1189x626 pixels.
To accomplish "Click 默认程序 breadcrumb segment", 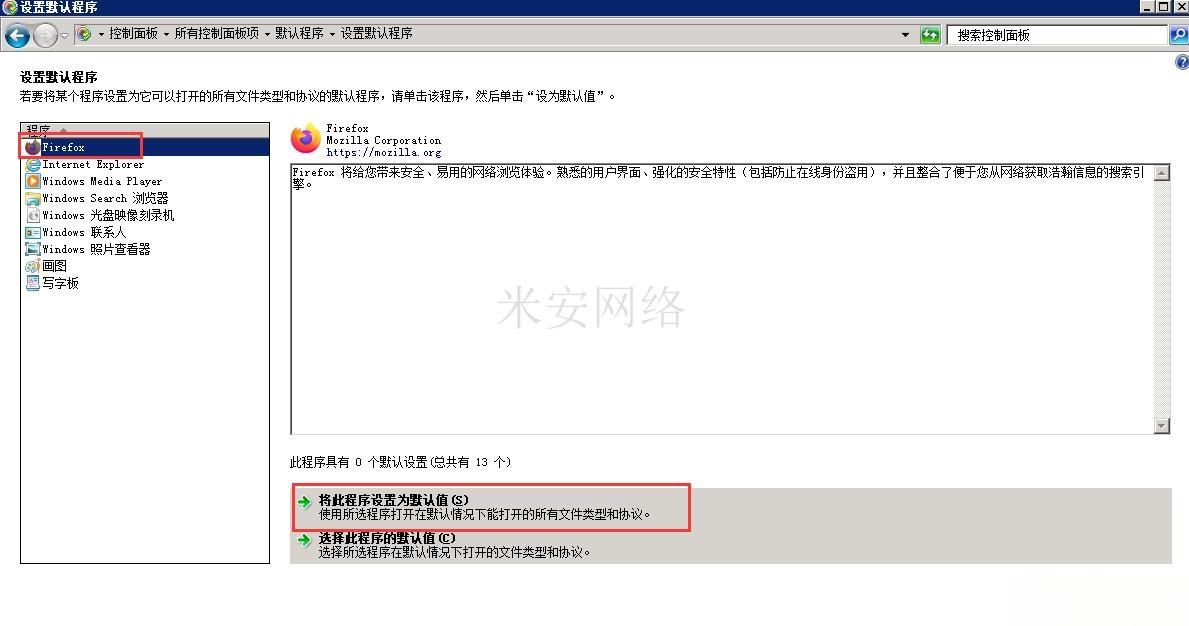I will pyautogui.click(x=300, y=33).
